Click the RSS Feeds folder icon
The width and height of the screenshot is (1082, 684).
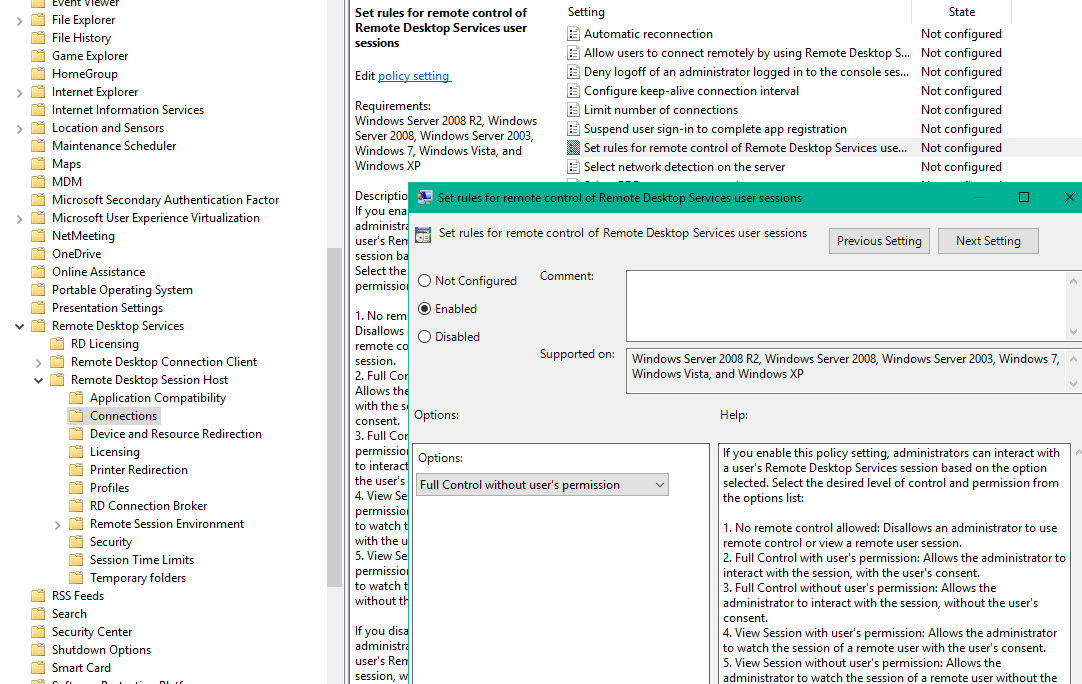point(39,596)
